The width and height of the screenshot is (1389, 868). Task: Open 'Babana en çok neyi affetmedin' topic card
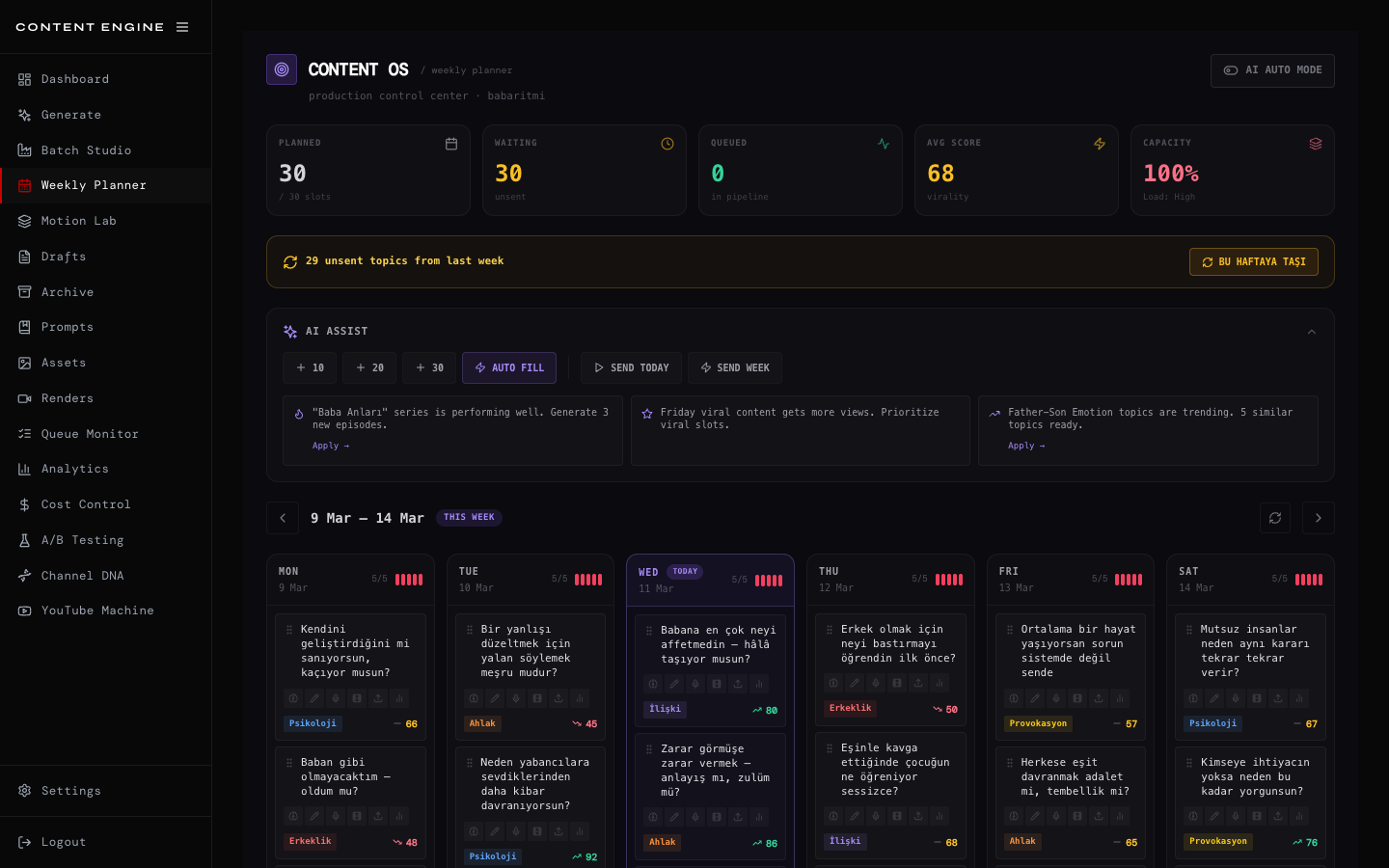coord(718,644)
